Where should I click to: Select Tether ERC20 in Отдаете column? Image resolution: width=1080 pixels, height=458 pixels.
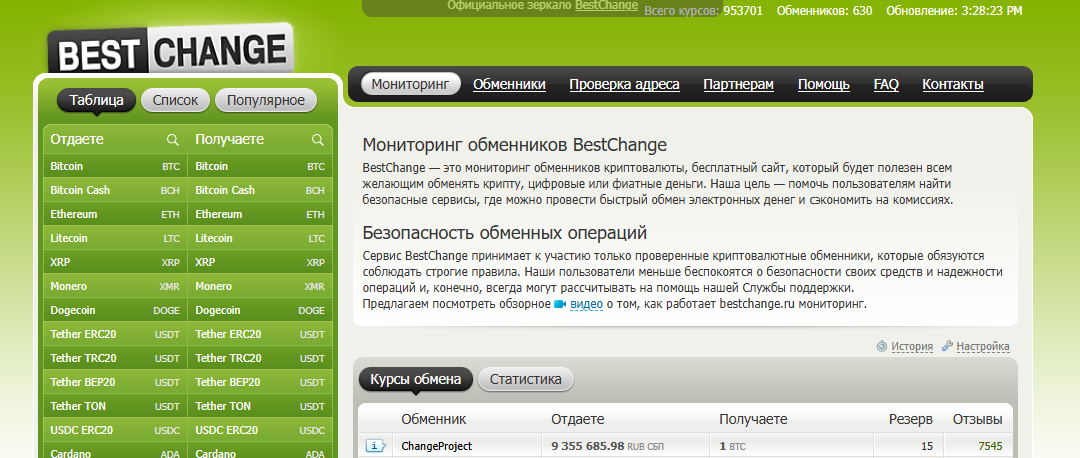click(x=115, y=334)
